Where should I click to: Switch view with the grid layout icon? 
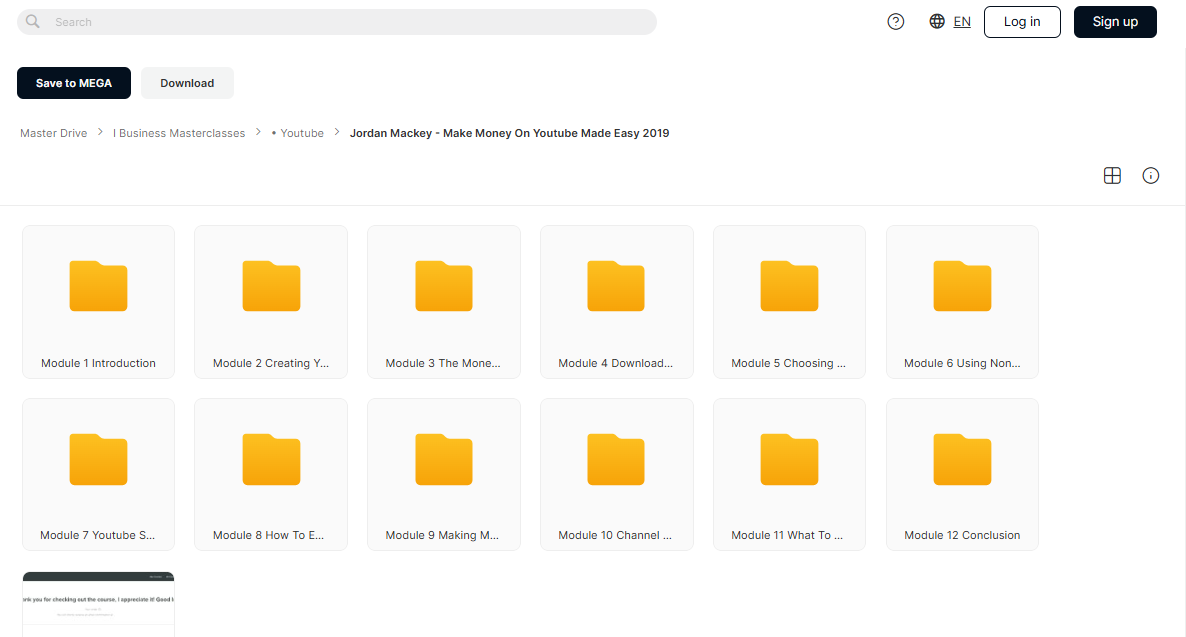click(x=1112, y=176)
